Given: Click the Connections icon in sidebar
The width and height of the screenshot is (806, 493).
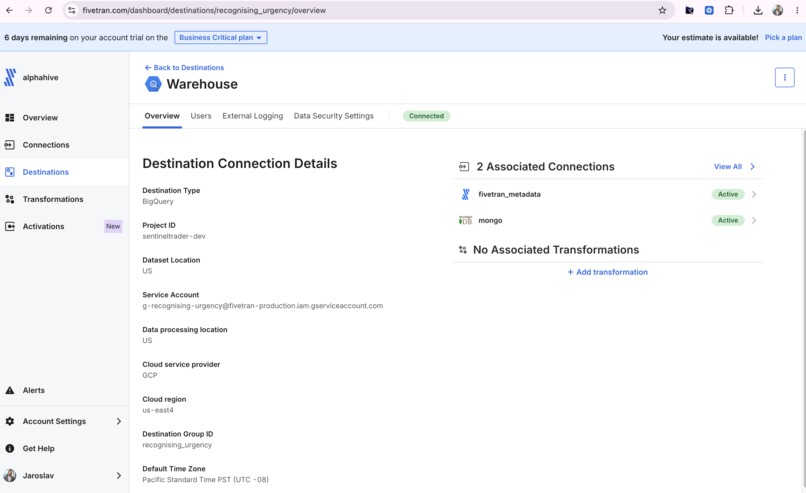Looking at the screenshot, I should 10,145.
